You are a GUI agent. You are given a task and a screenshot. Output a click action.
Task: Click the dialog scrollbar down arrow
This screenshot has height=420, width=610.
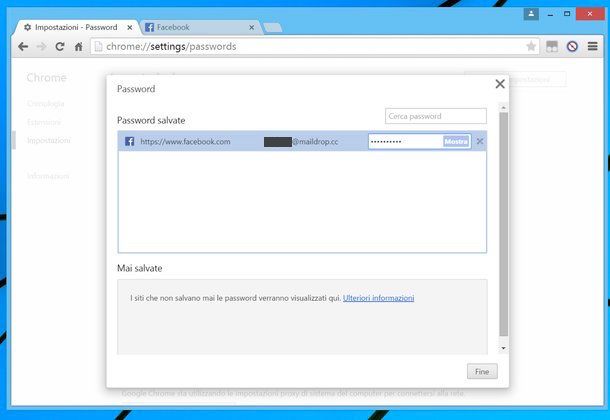[x=503, y=348]
